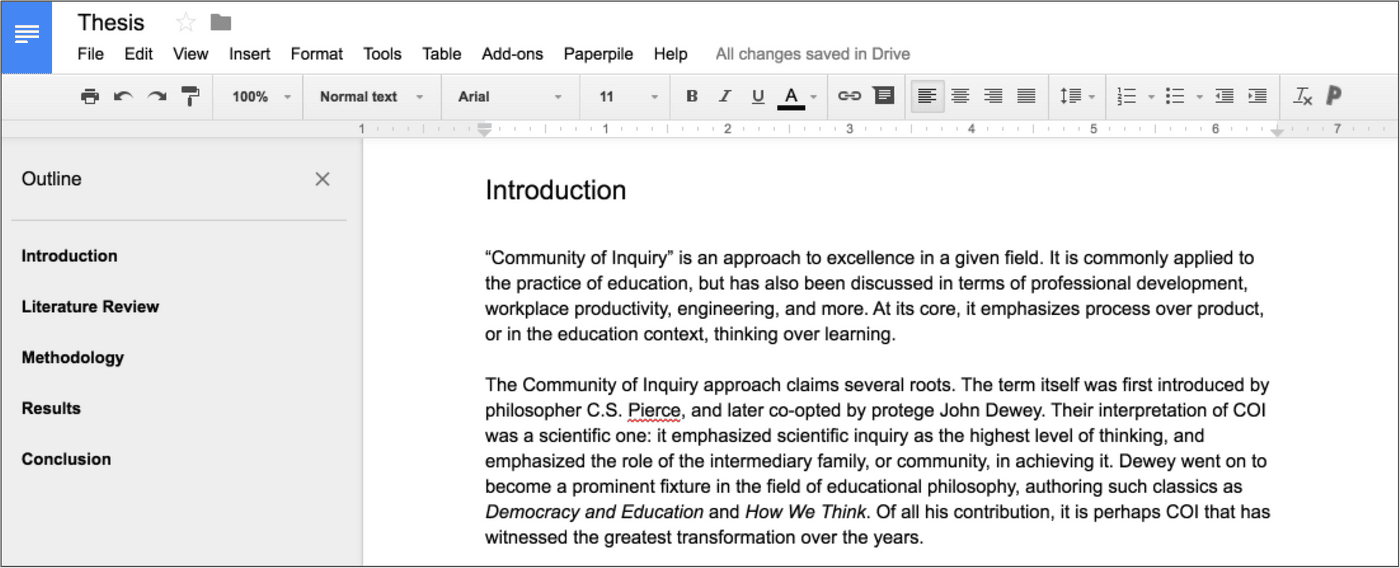Close the Outline panel

coord(322,179)
